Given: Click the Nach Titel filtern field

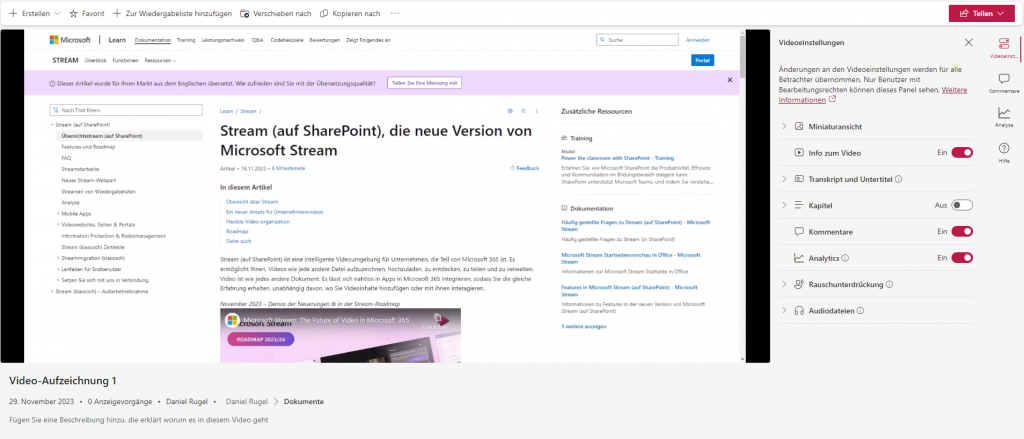Looking at the screenshot, I should (x=126, y=110).
